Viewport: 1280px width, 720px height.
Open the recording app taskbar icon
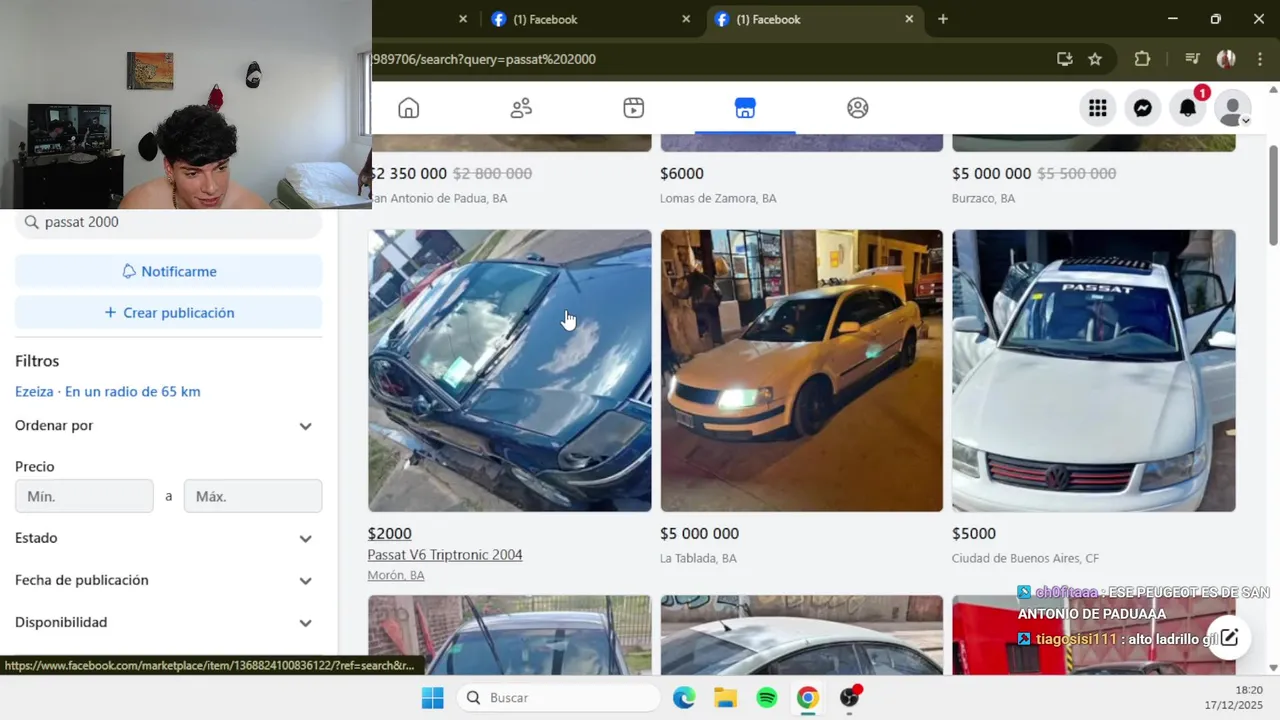tap(849, 697)
